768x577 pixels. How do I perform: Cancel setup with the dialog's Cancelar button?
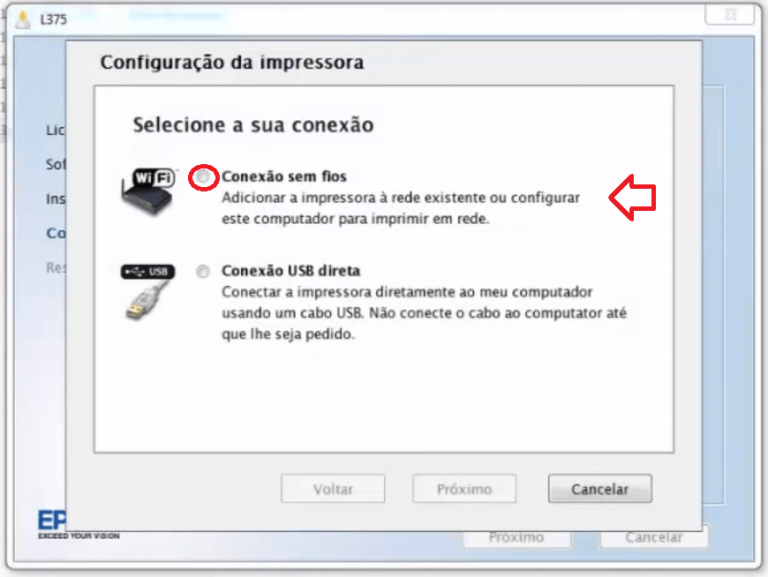[x=600, y=488]
